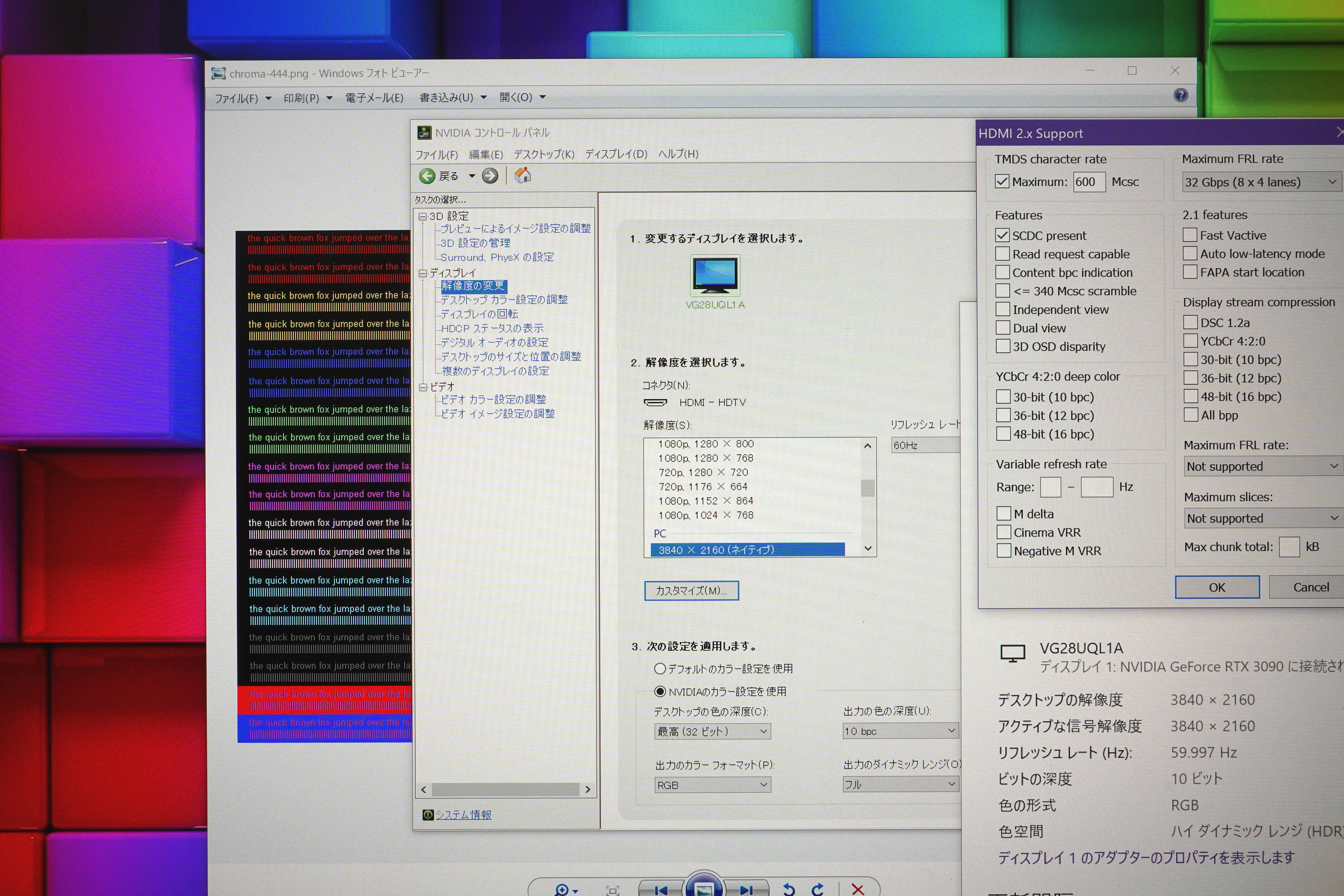Select 3D 設定の管理 tree item
This screenshot has width=1344, height=896.
click(475, 243)
